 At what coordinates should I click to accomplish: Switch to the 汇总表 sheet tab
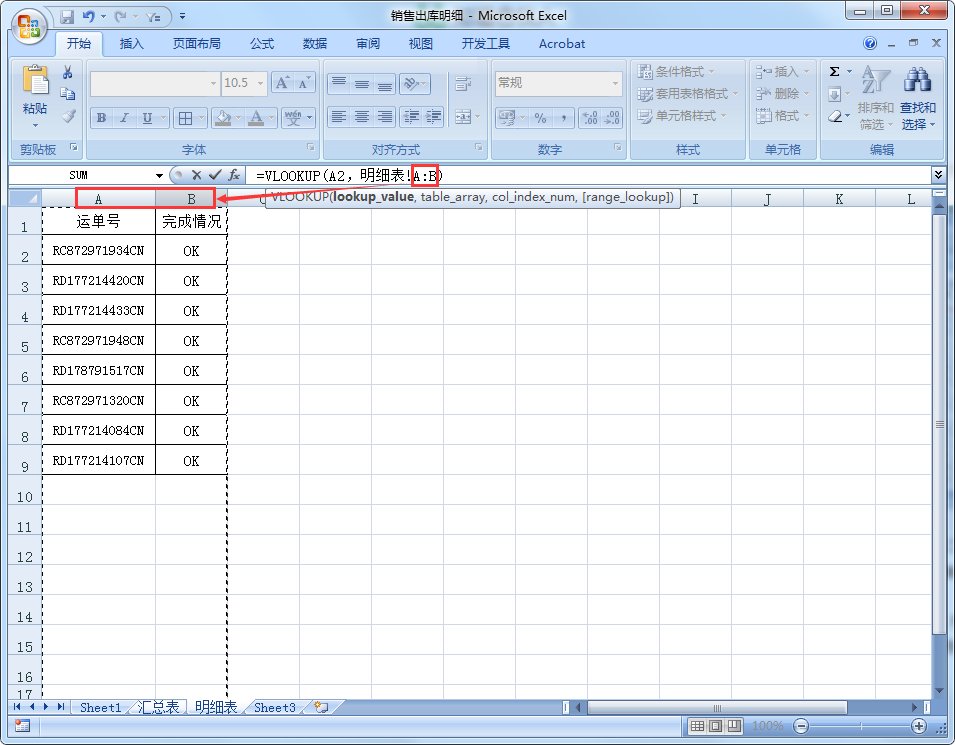(156, 707)
